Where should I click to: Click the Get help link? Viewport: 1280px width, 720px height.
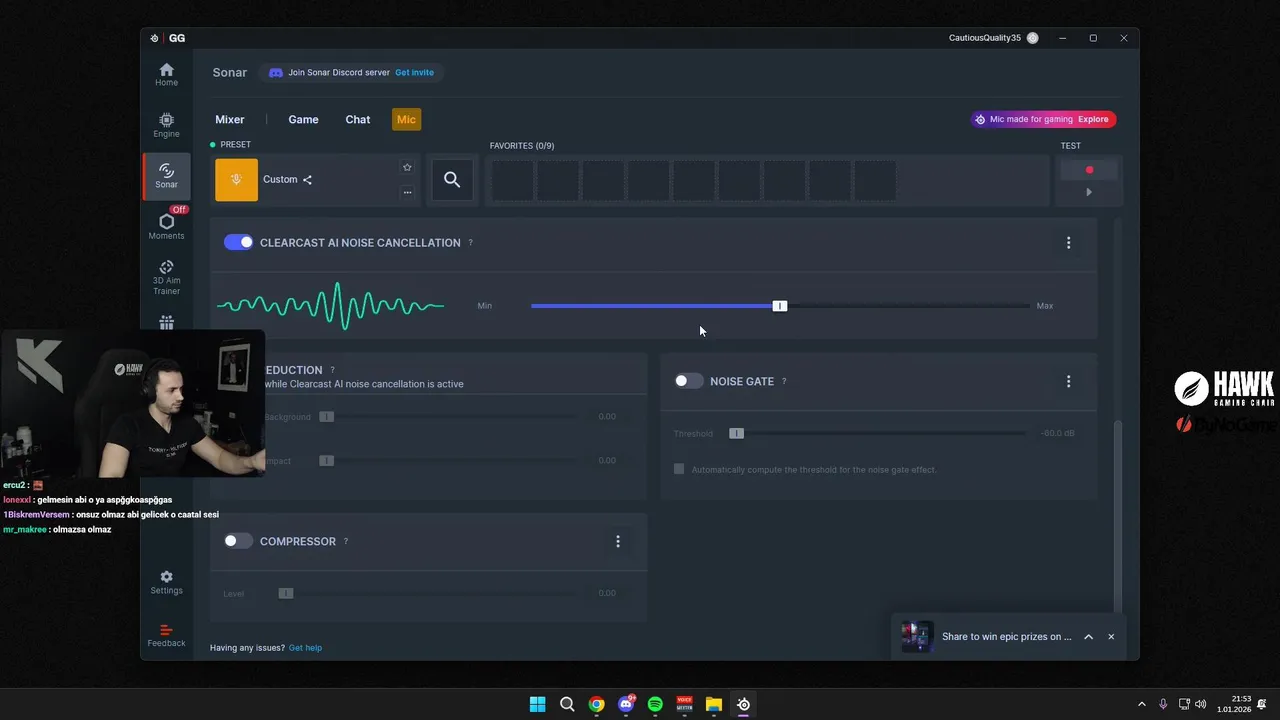pyautogui.click(x=305, y=648)
